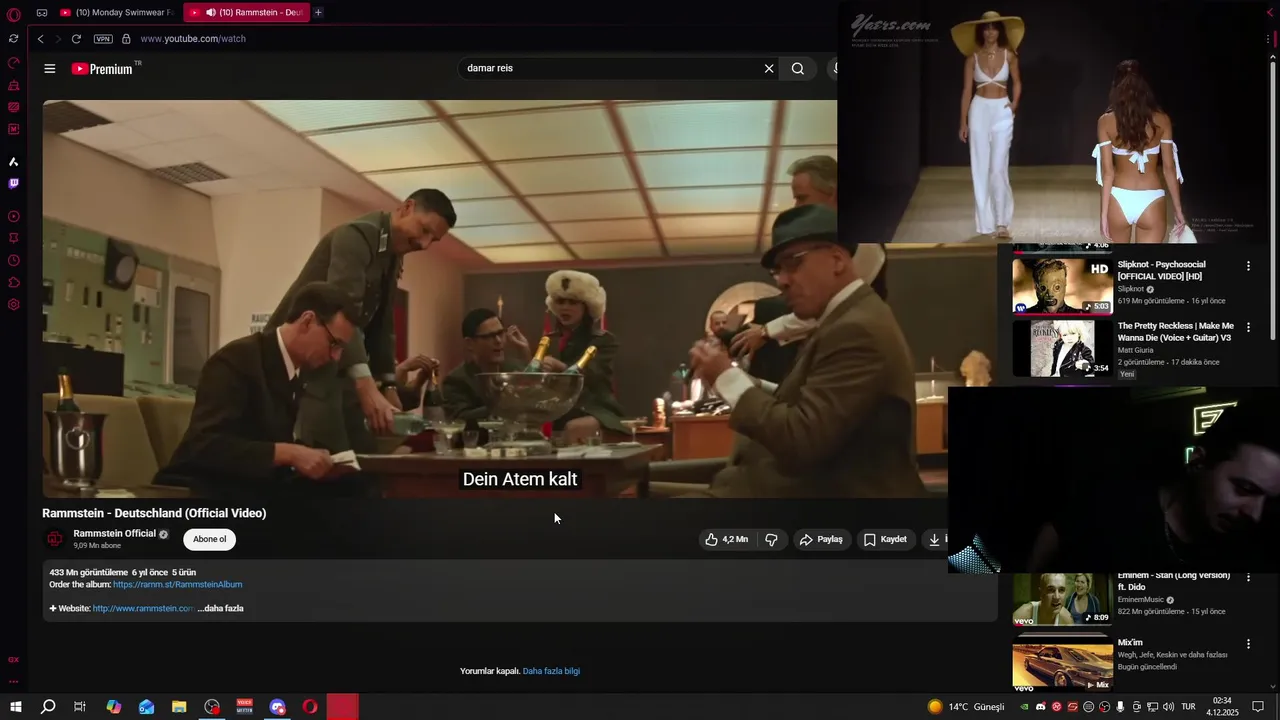Switch the TUR keyboard language indicator
The width and height of the screenshot is (1280, 720).
click(x=1188, y=707)
